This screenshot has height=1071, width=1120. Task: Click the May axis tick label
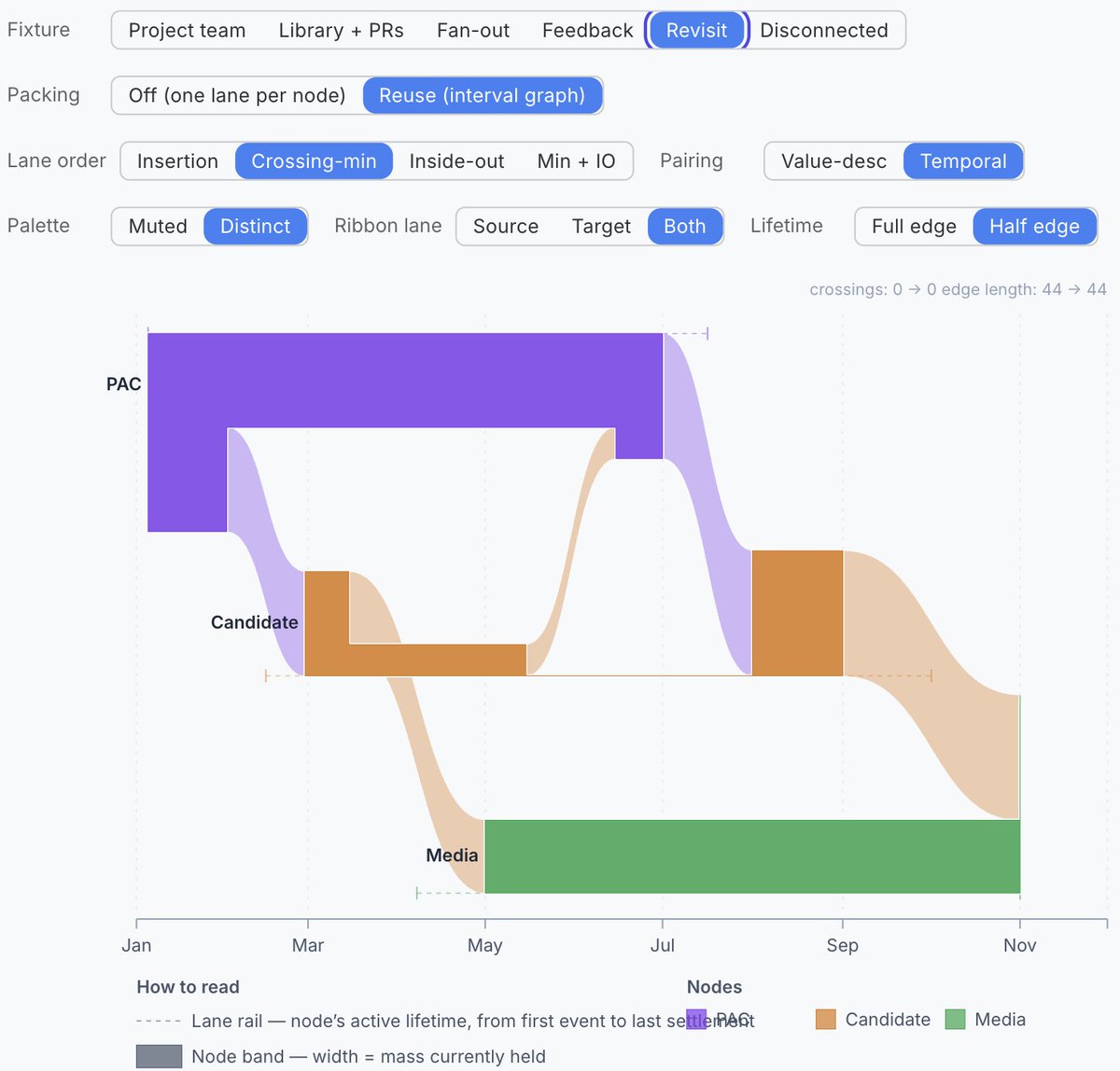(484, 945)
